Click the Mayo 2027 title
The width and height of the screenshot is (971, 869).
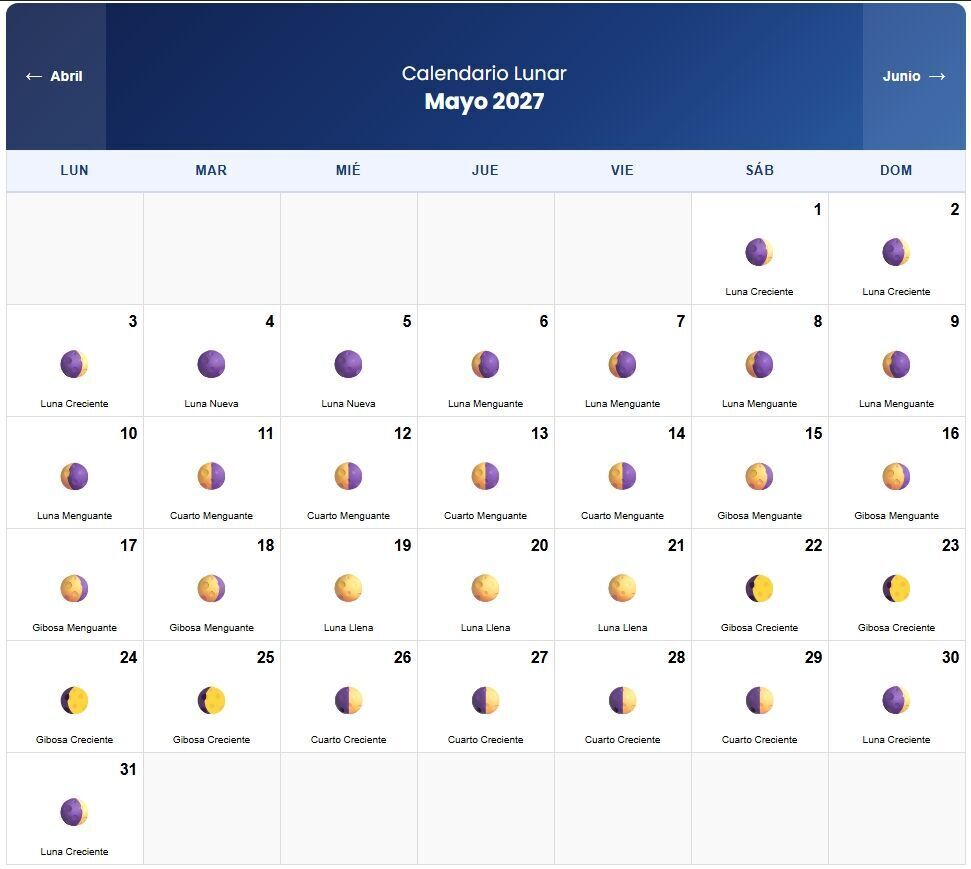pyautogui.click(x=484, y=101)
